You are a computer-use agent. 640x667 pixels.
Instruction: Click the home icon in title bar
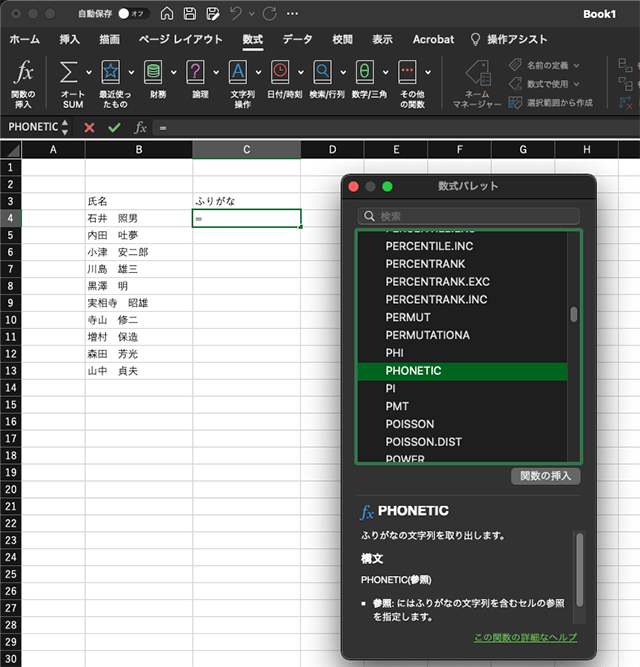pyautogui.click(x=167, y=14)
